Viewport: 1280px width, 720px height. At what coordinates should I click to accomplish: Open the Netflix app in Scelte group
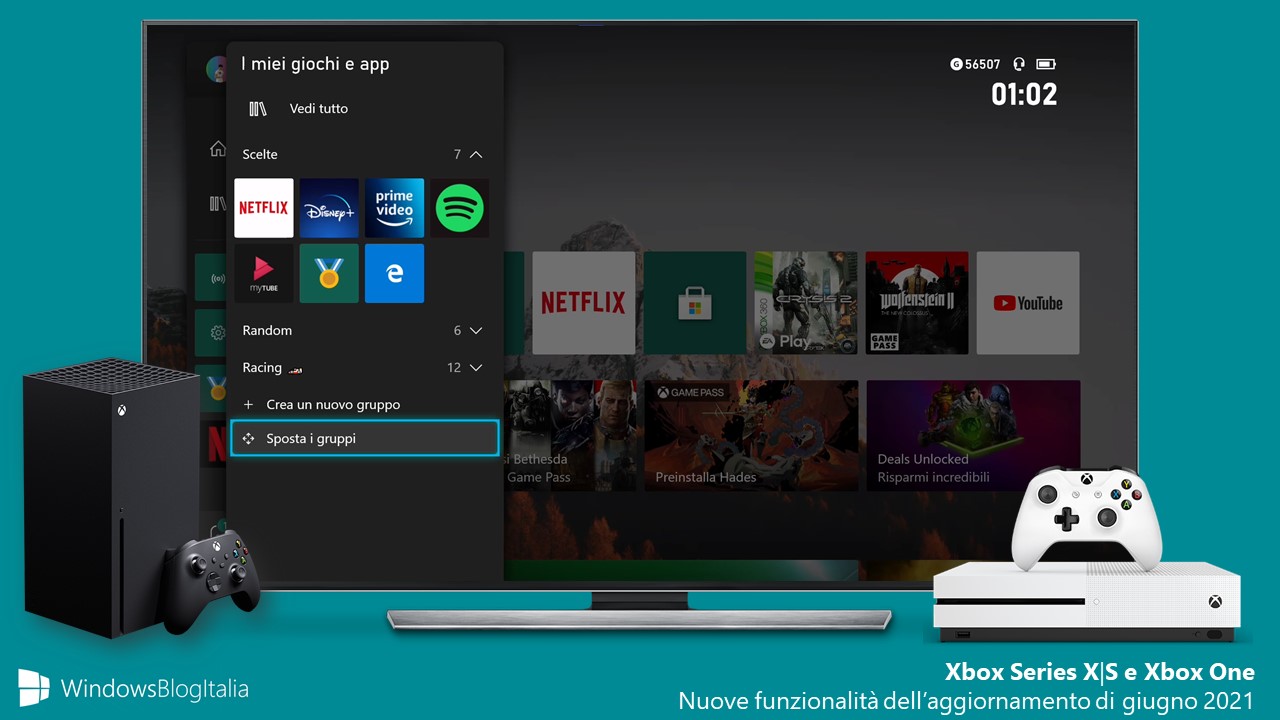(x=264, y=208)
